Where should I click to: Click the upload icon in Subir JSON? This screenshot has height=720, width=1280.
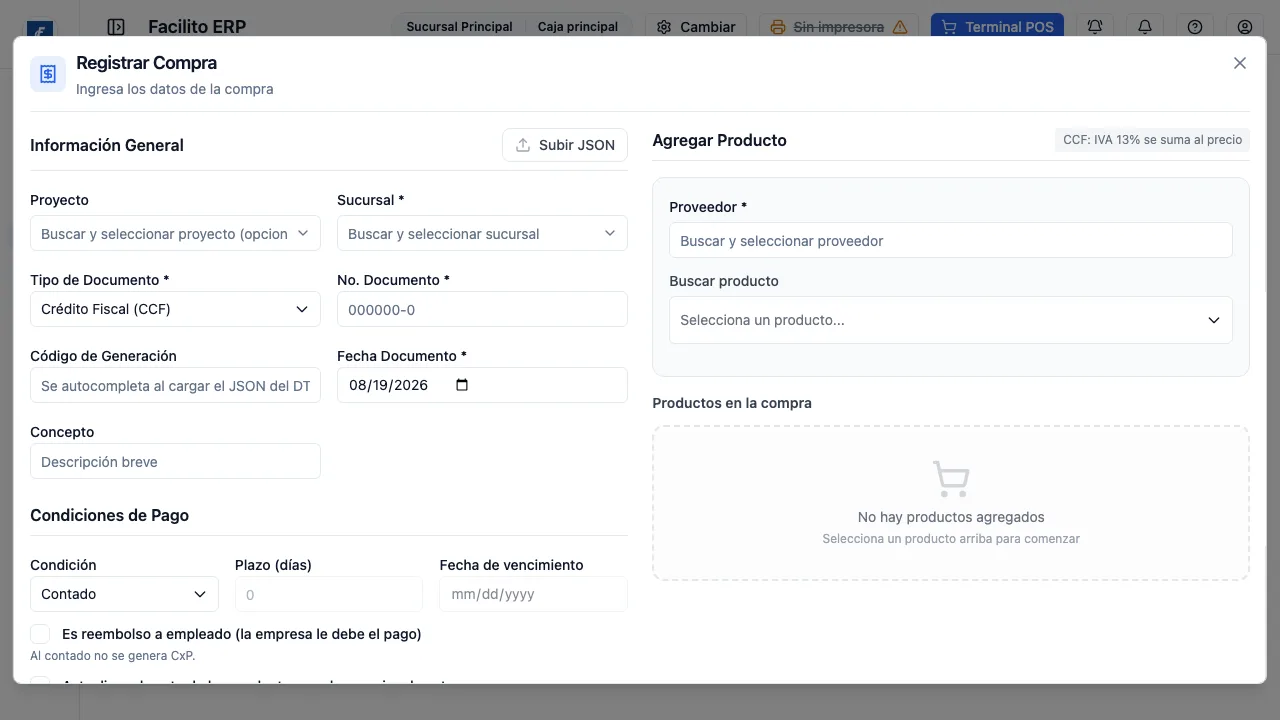523,145
